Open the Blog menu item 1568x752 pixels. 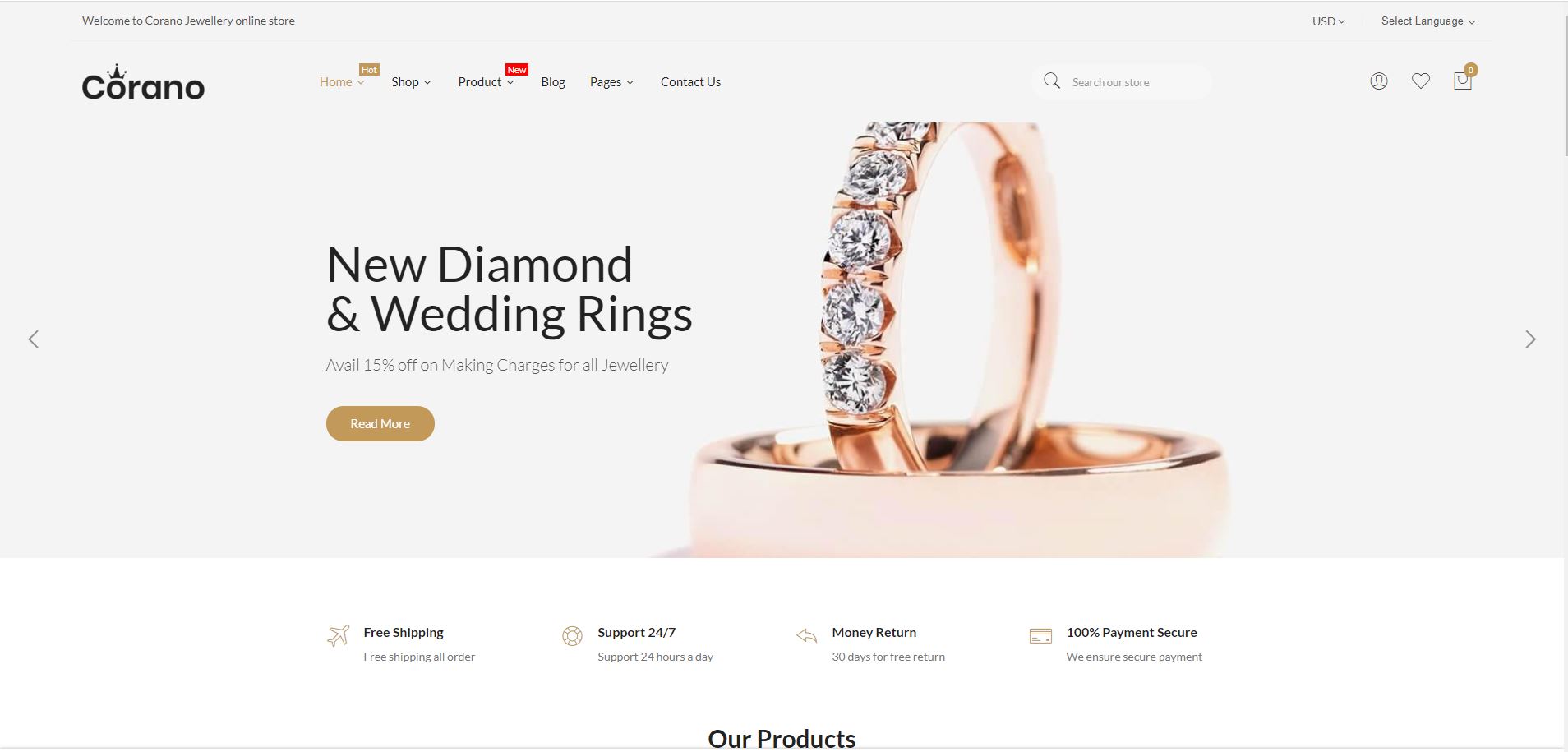pos(553,82)
